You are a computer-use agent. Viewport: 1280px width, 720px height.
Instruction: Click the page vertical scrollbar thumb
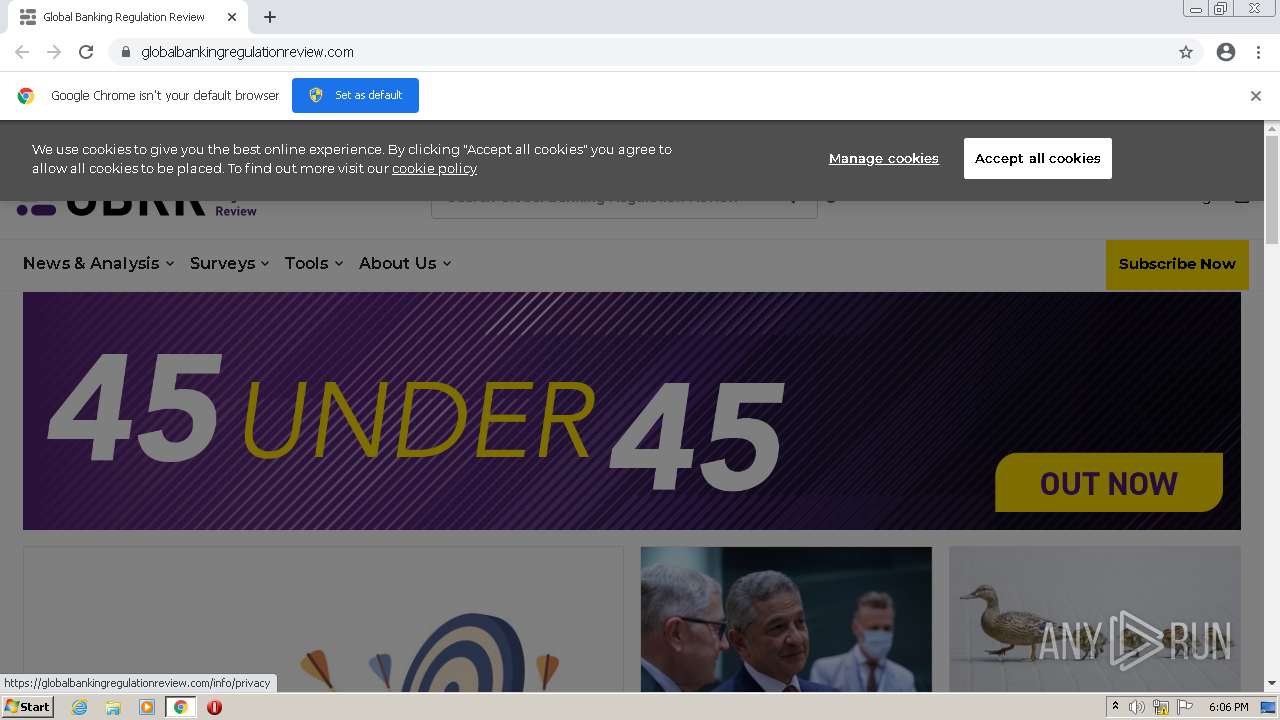pos(1272,190)
